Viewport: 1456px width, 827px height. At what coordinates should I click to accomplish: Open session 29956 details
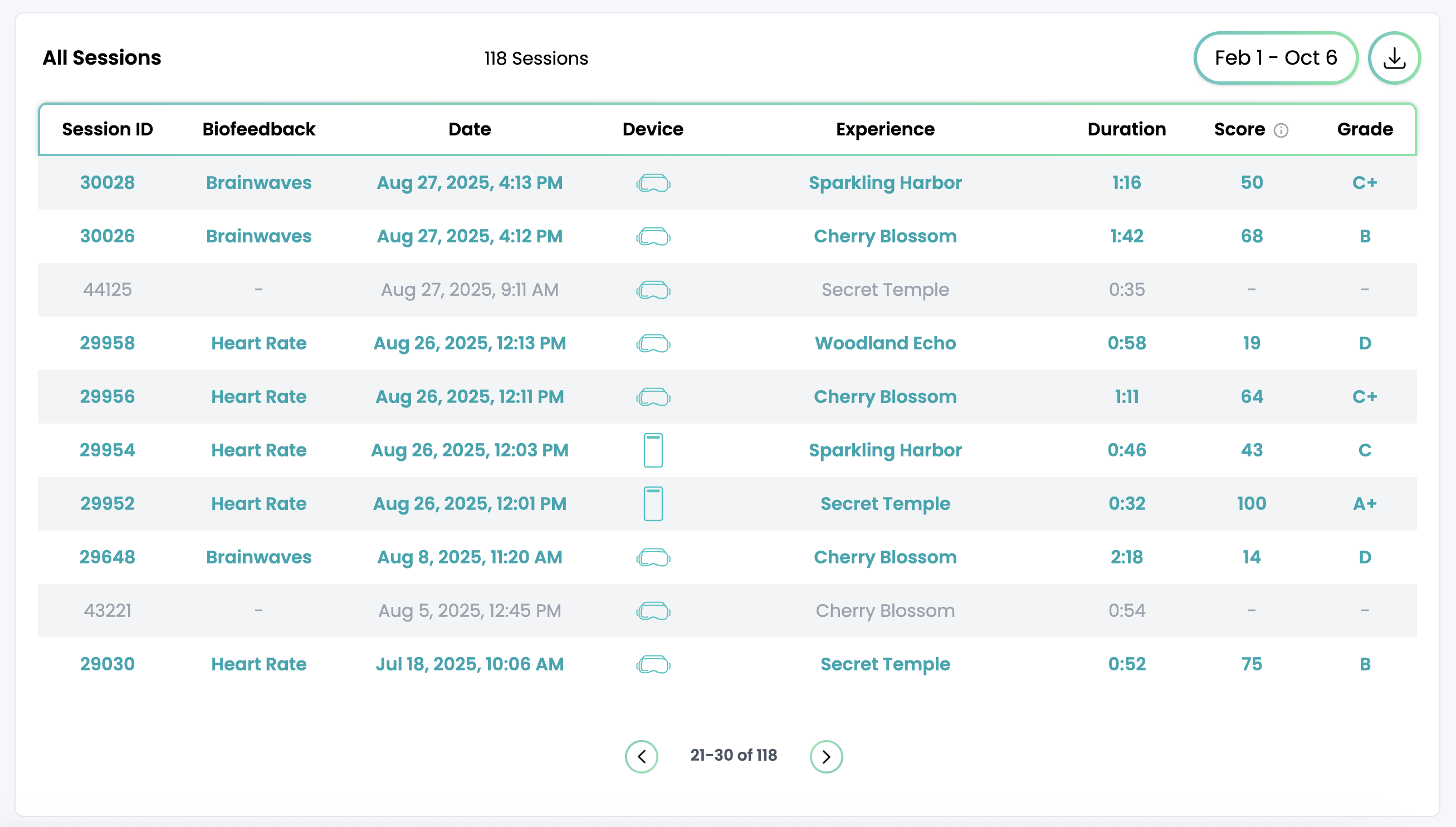108,396
